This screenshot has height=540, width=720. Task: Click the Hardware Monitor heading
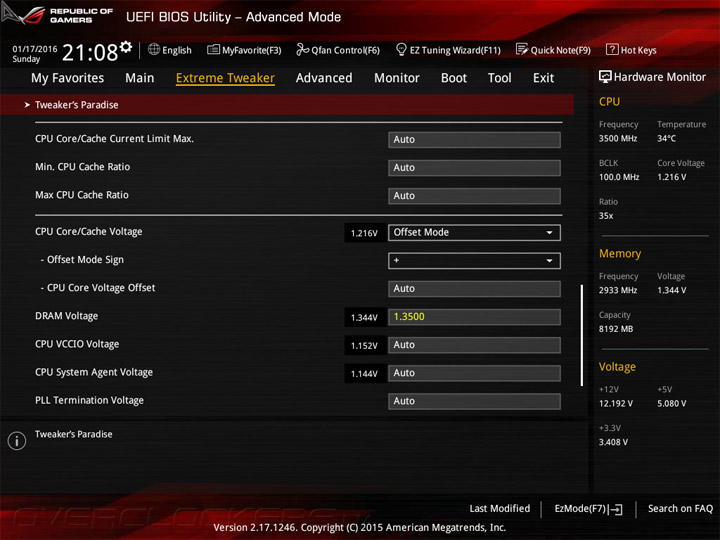[659, 77]
